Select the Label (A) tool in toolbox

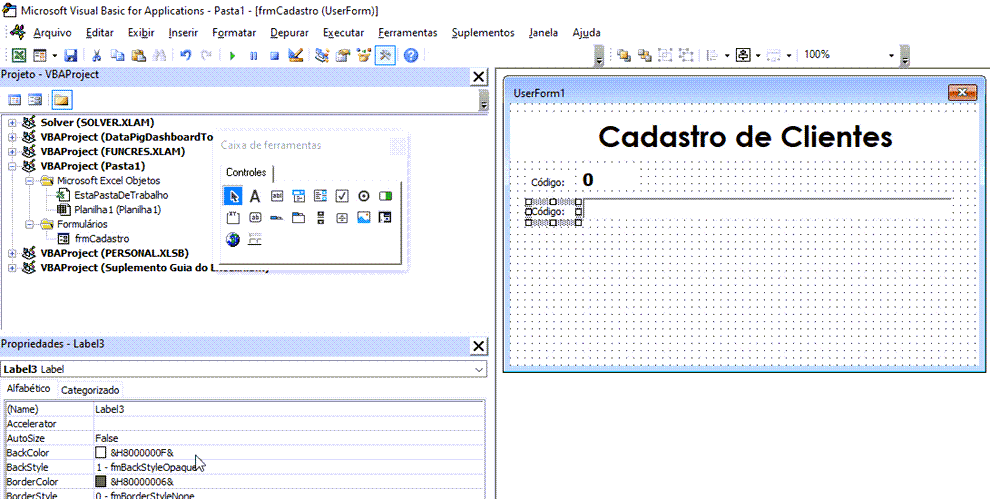coord(254,196)
